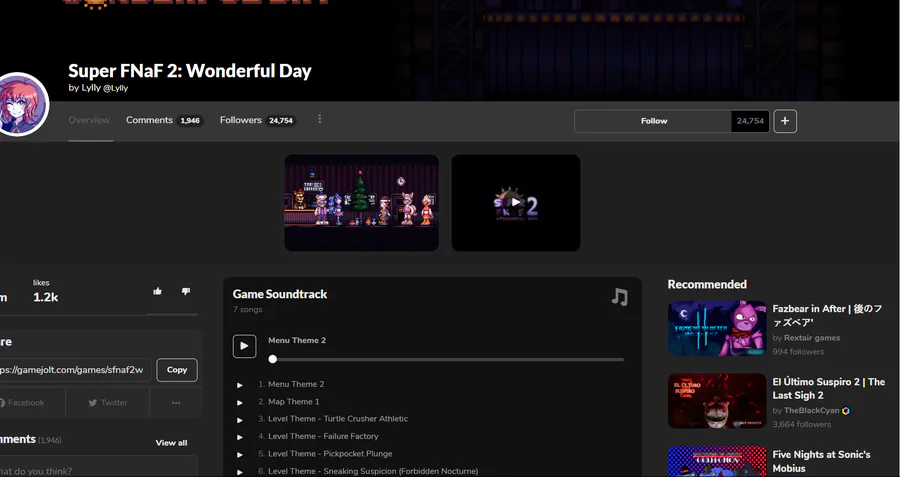Click the thumbs down dislike icon
Image resolution: width=900 pixels, height=477 pixels.
pyautogui.click(x=185, y=292)
